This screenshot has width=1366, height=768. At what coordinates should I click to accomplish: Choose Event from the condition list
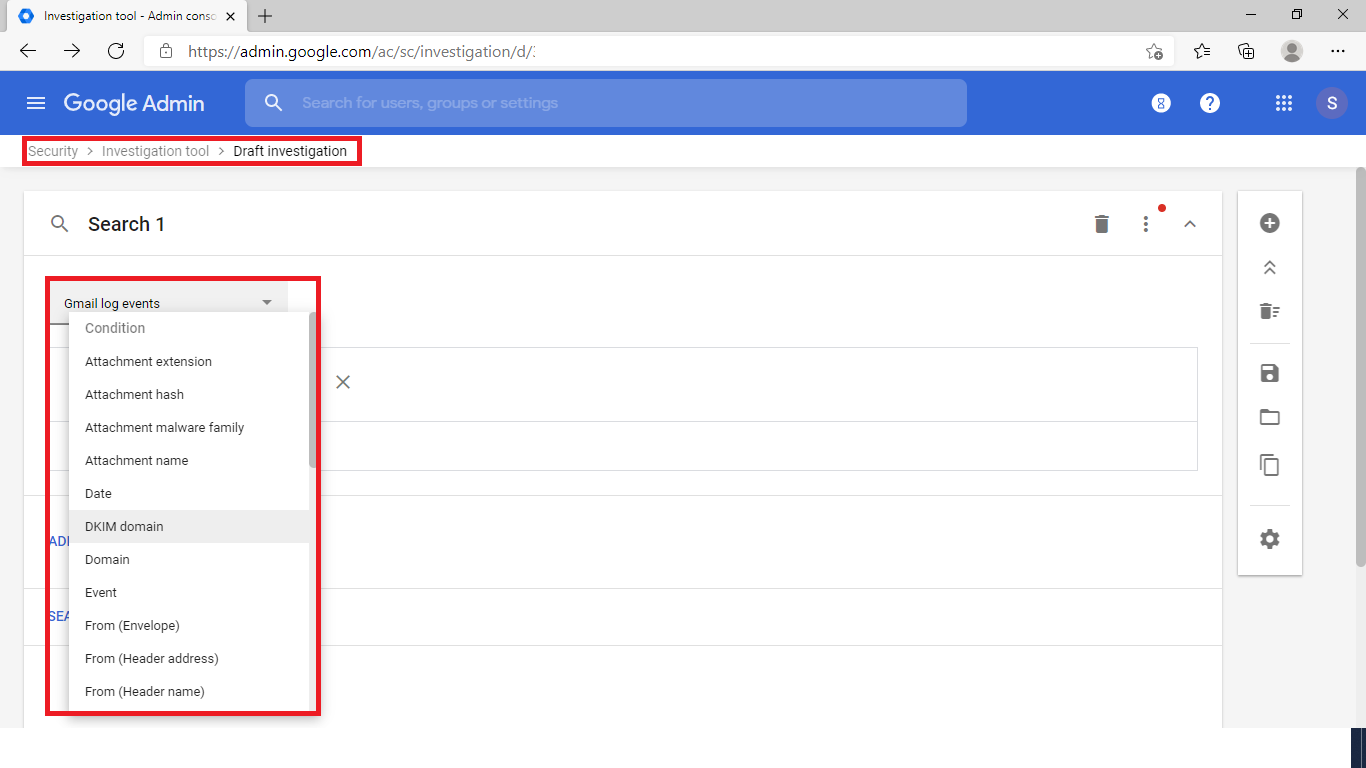(188, 592)
